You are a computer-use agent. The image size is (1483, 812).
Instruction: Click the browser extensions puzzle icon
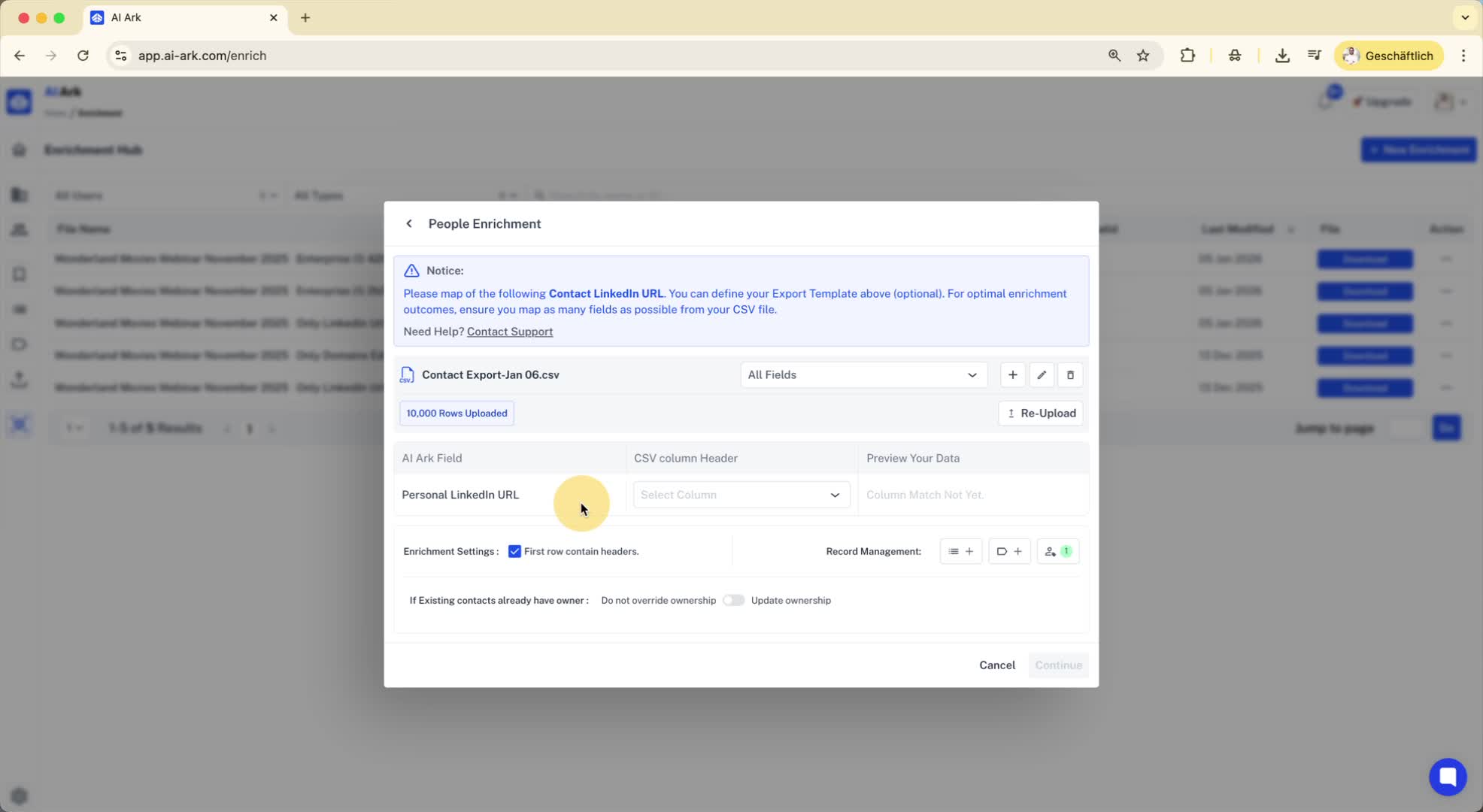tap(1187, 56)
